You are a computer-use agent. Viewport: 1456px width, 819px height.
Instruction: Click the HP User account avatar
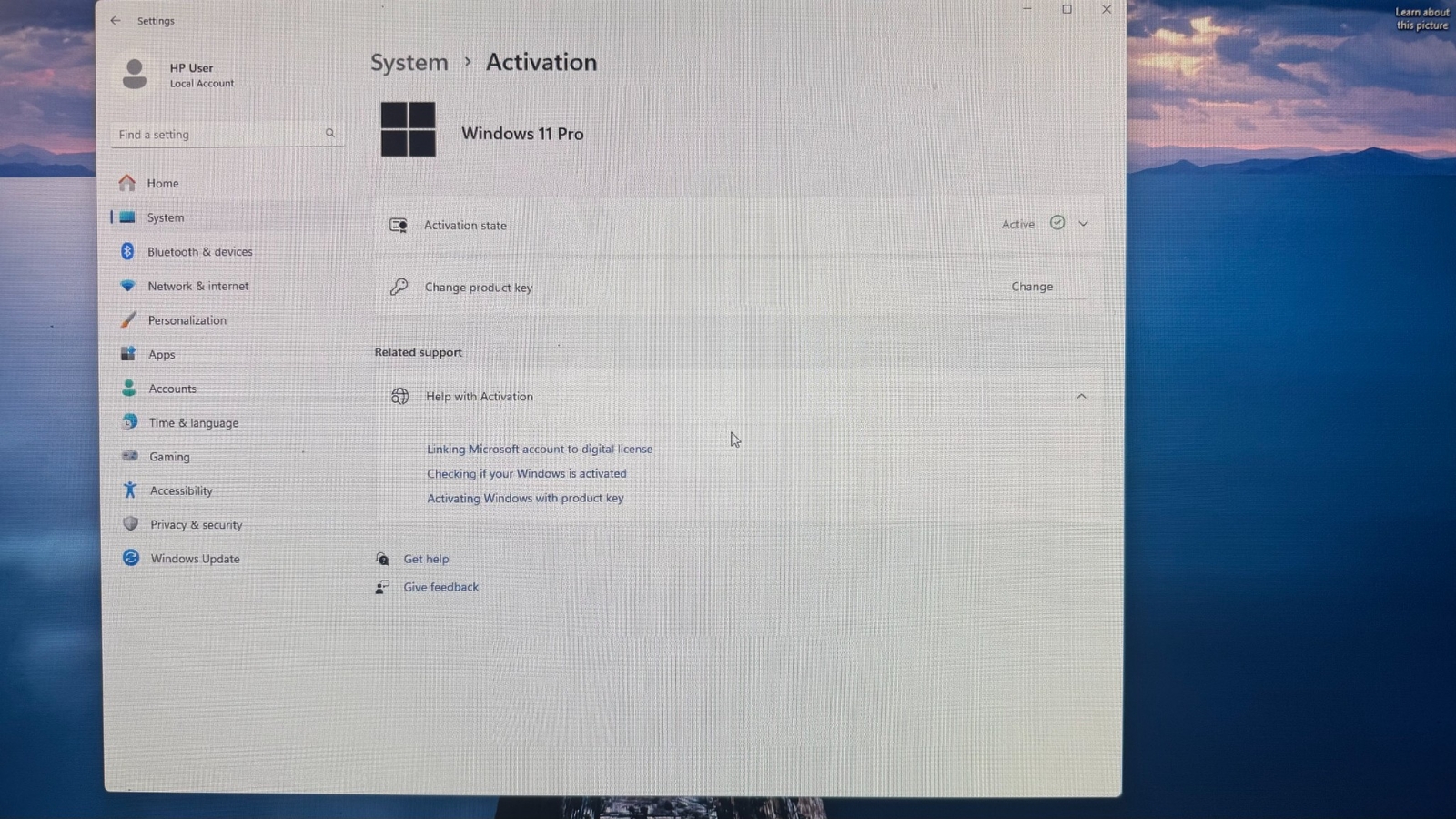[135, 74]
